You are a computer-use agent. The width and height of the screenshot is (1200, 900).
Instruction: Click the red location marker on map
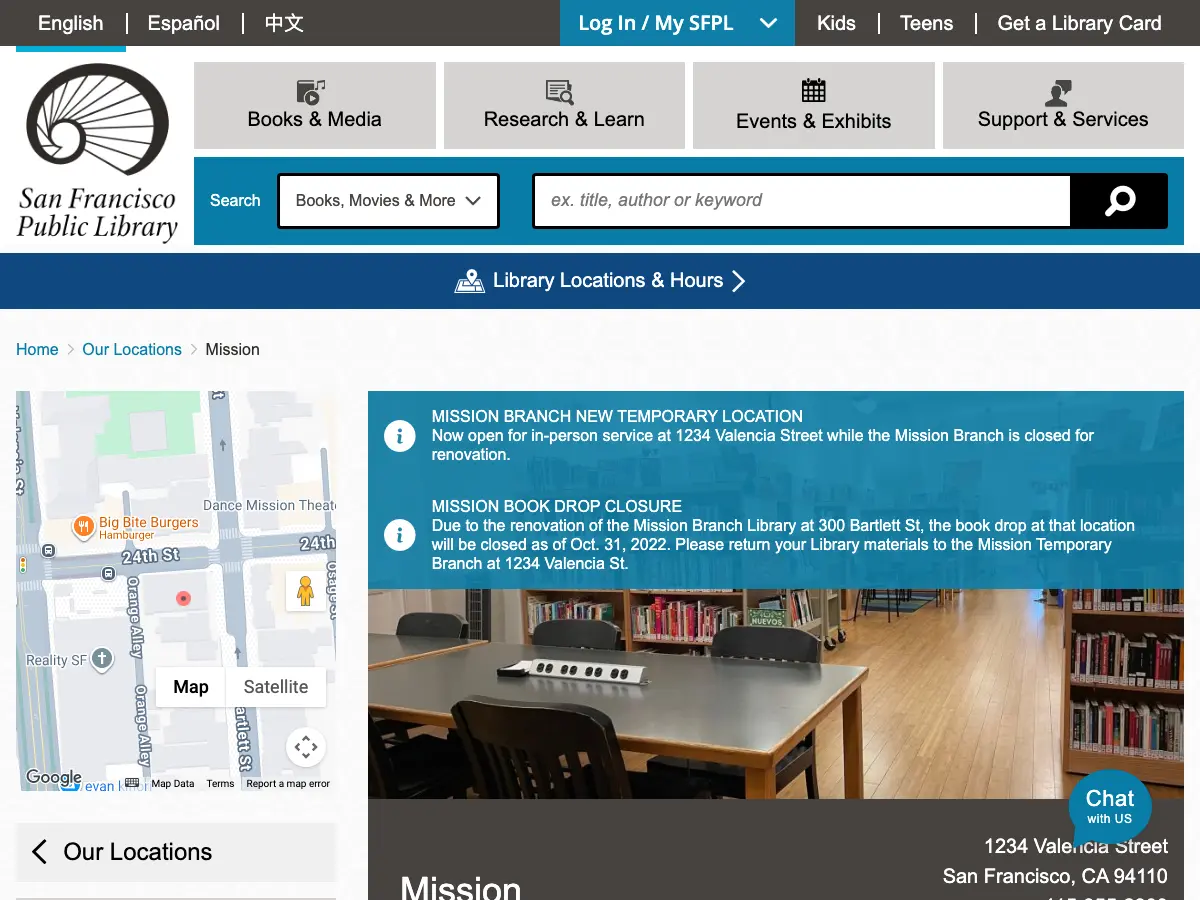click(x=183, y=598)
